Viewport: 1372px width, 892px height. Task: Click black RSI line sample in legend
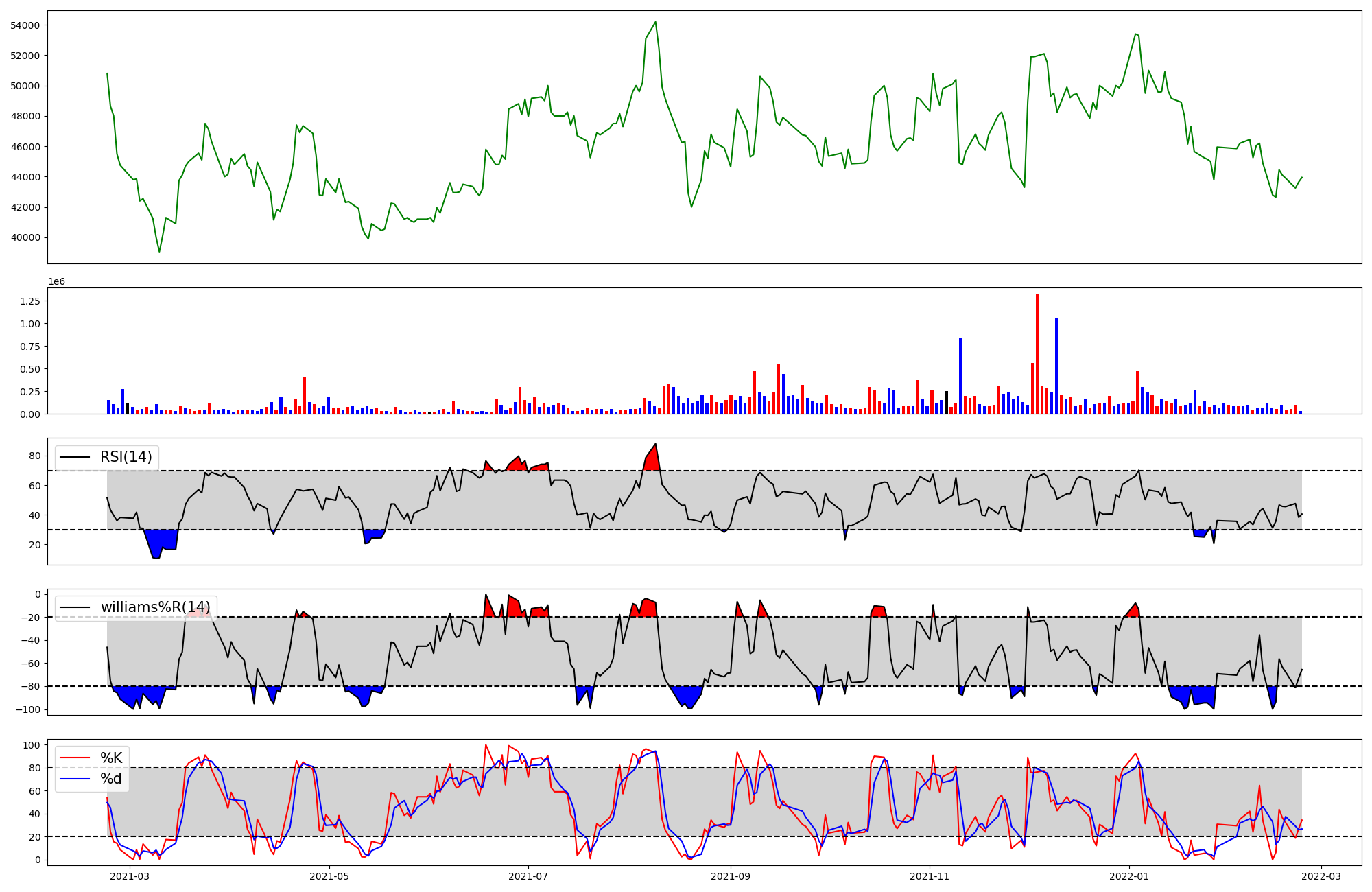tap(75, 457)
